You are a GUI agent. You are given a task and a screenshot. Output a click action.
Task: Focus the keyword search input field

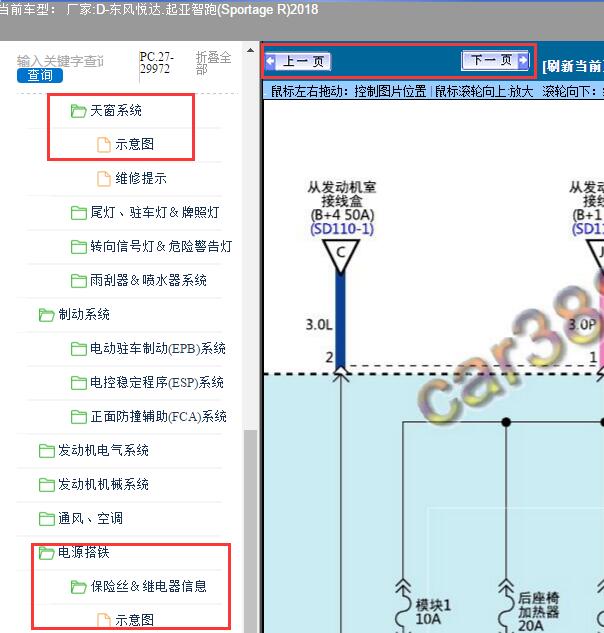pos(61,61)
